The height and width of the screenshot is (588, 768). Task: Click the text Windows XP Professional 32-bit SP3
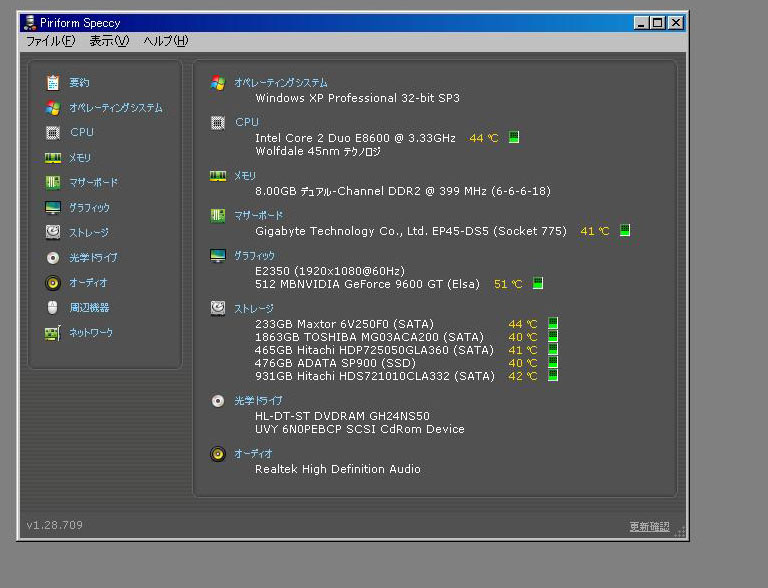tap(358, 98)
